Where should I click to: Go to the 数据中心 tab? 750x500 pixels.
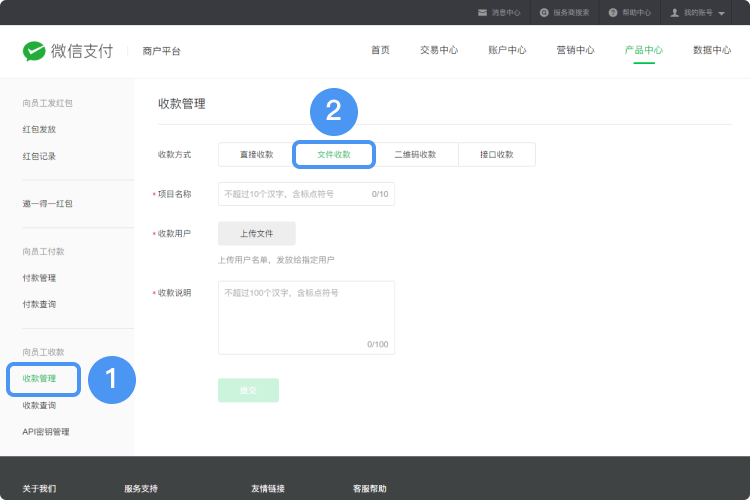click(x=711, y=50)
